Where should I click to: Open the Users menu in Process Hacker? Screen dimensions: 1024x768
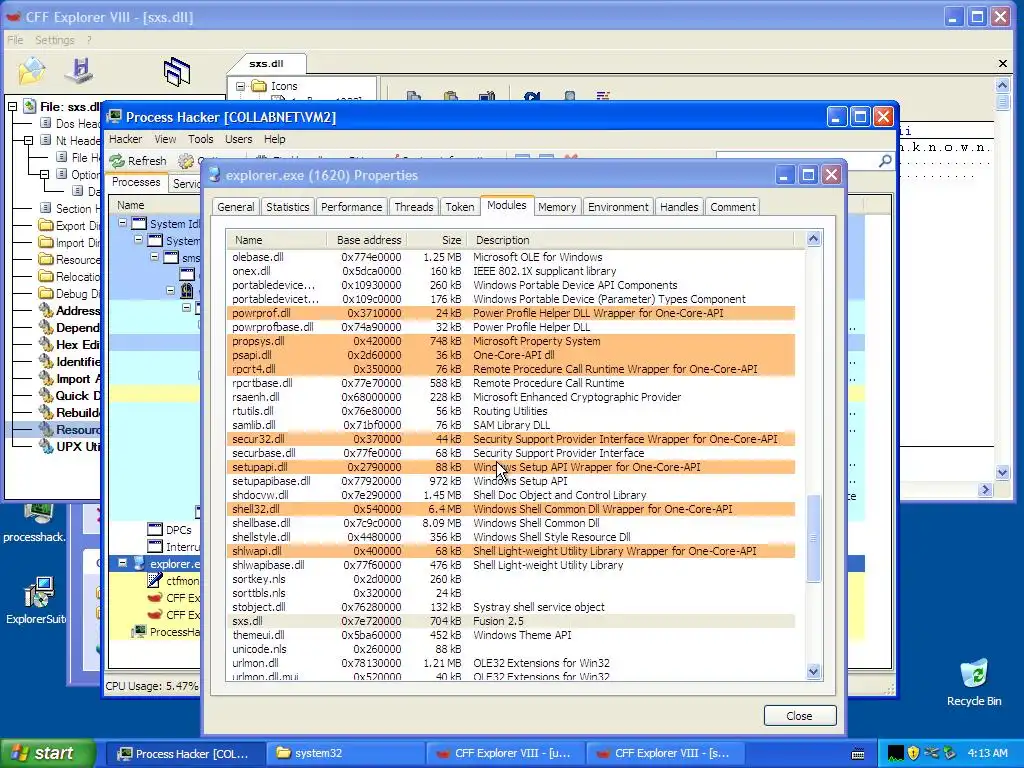238,139
